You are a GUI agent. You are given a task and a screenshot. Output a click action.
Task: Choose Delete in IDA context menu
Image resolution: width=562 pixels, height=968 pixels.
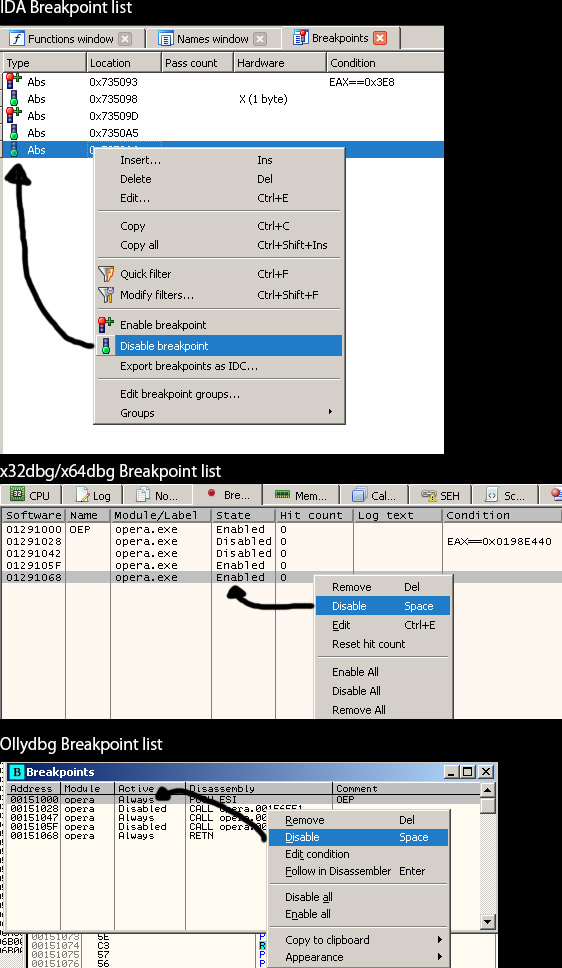coord(219,179)
